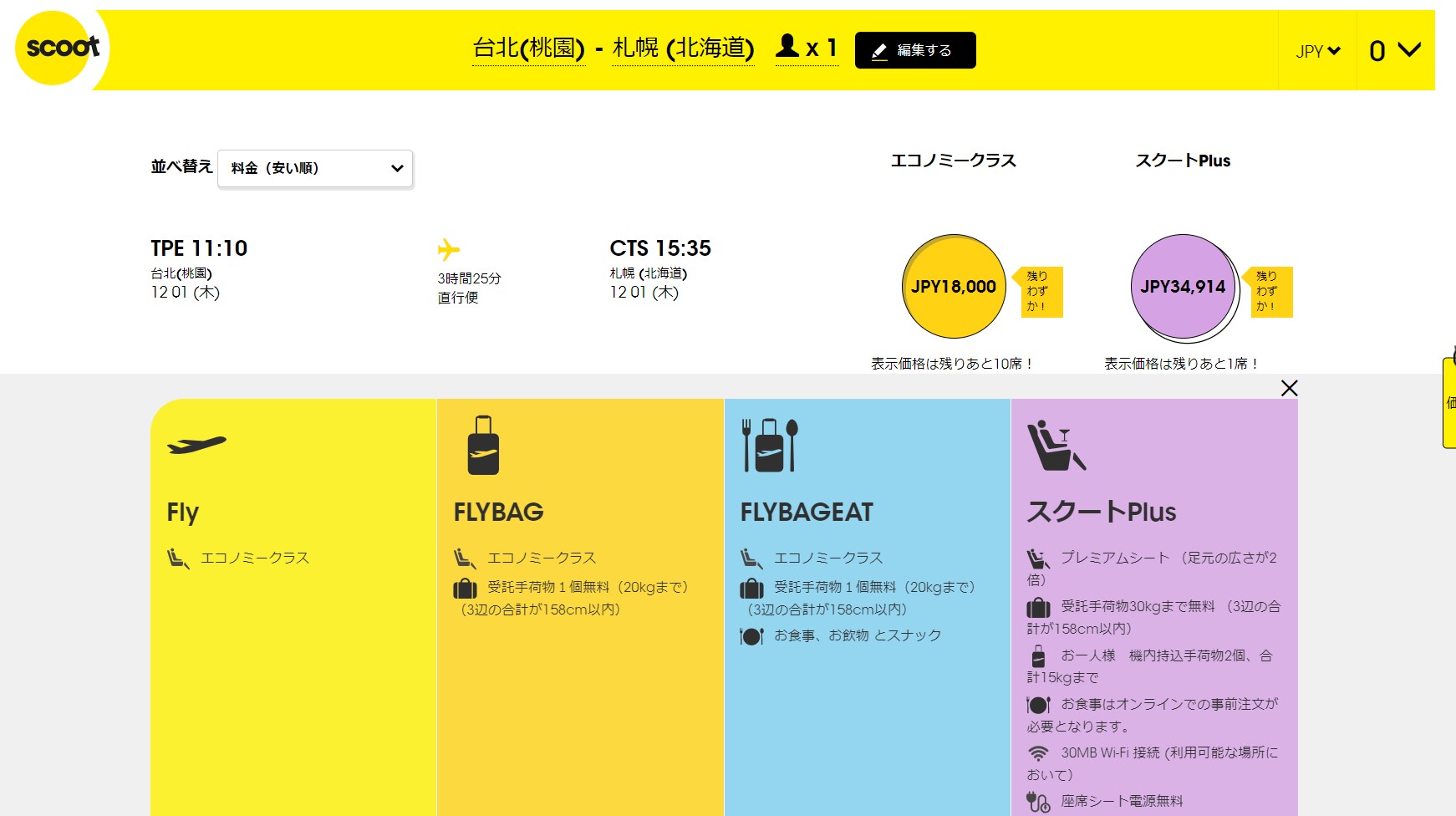1456x816 pixels.
Task: Click the cutlery and bag icon on FLYBAGEAT
Action: pyautogui.click(x=771, y=443)
